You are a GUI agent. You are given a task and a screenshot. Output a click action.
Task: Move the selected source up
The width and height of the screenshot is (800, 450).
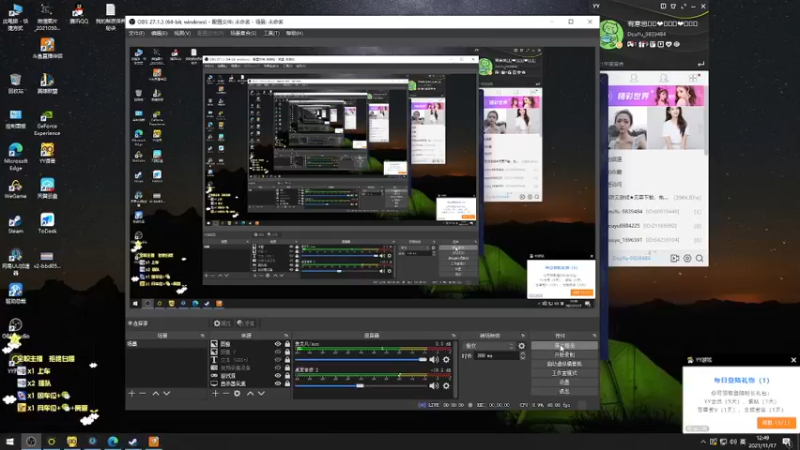(x=250, y=393)
